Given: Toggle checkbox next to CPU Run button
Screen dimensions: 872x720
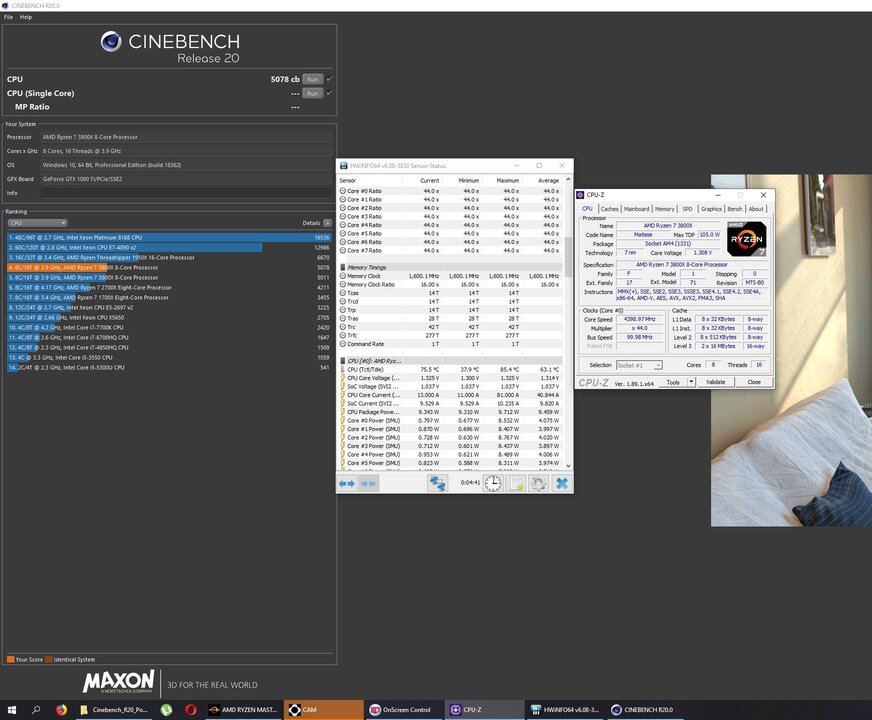Looking at the screenshot, I should [329, 79].
